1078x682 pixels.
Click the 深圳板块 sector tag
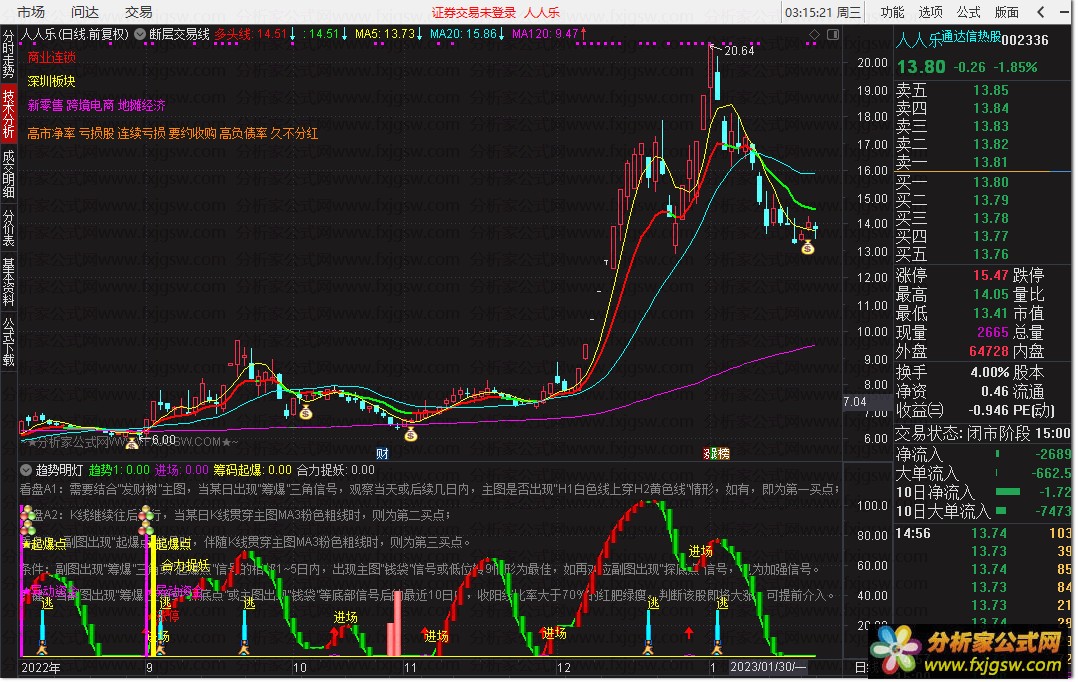52,81
